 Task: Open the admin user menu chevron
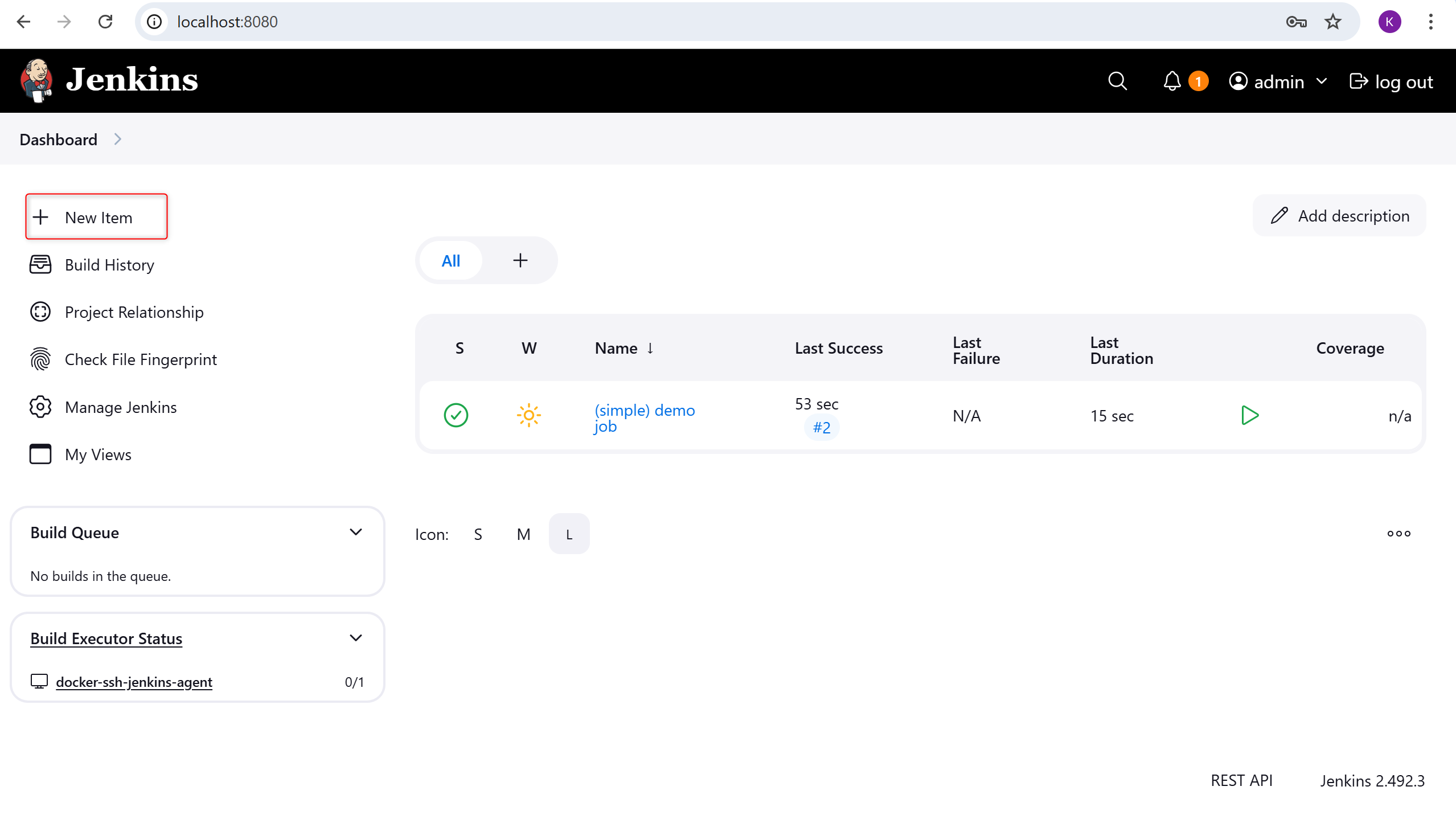pyautogui.click(x=1322, y=81)
